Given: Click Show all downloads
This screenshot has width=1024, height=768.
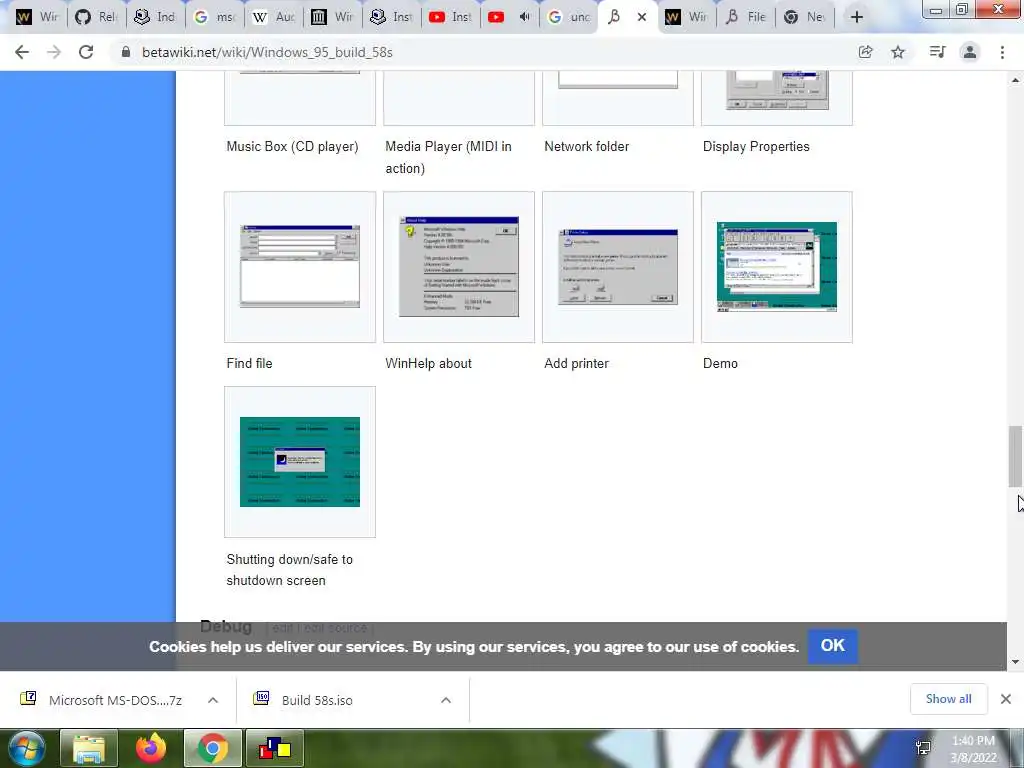Looking at the screenshot, I should coord(948,699).
